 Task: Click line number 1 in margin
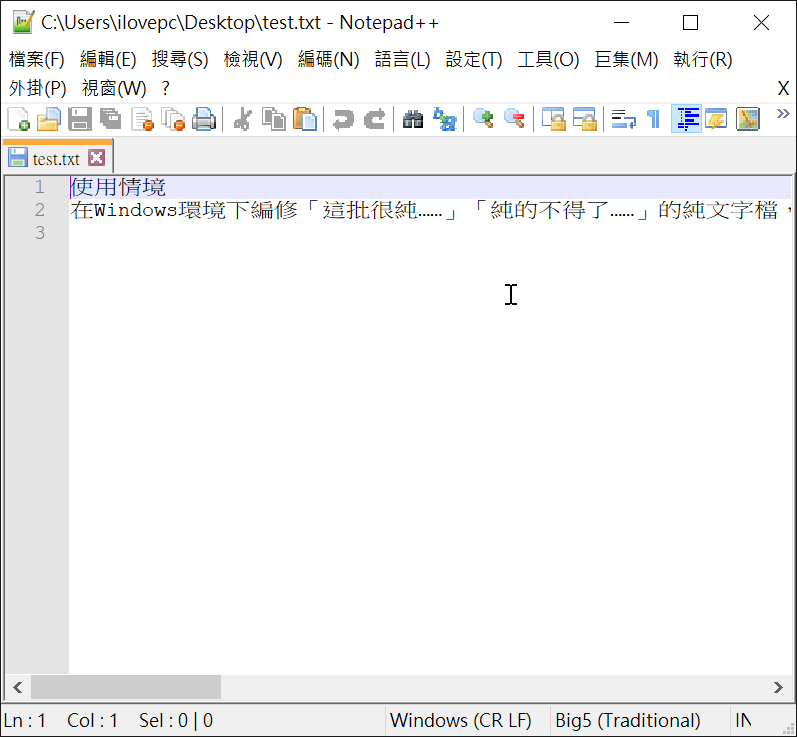tap(40, 187)
